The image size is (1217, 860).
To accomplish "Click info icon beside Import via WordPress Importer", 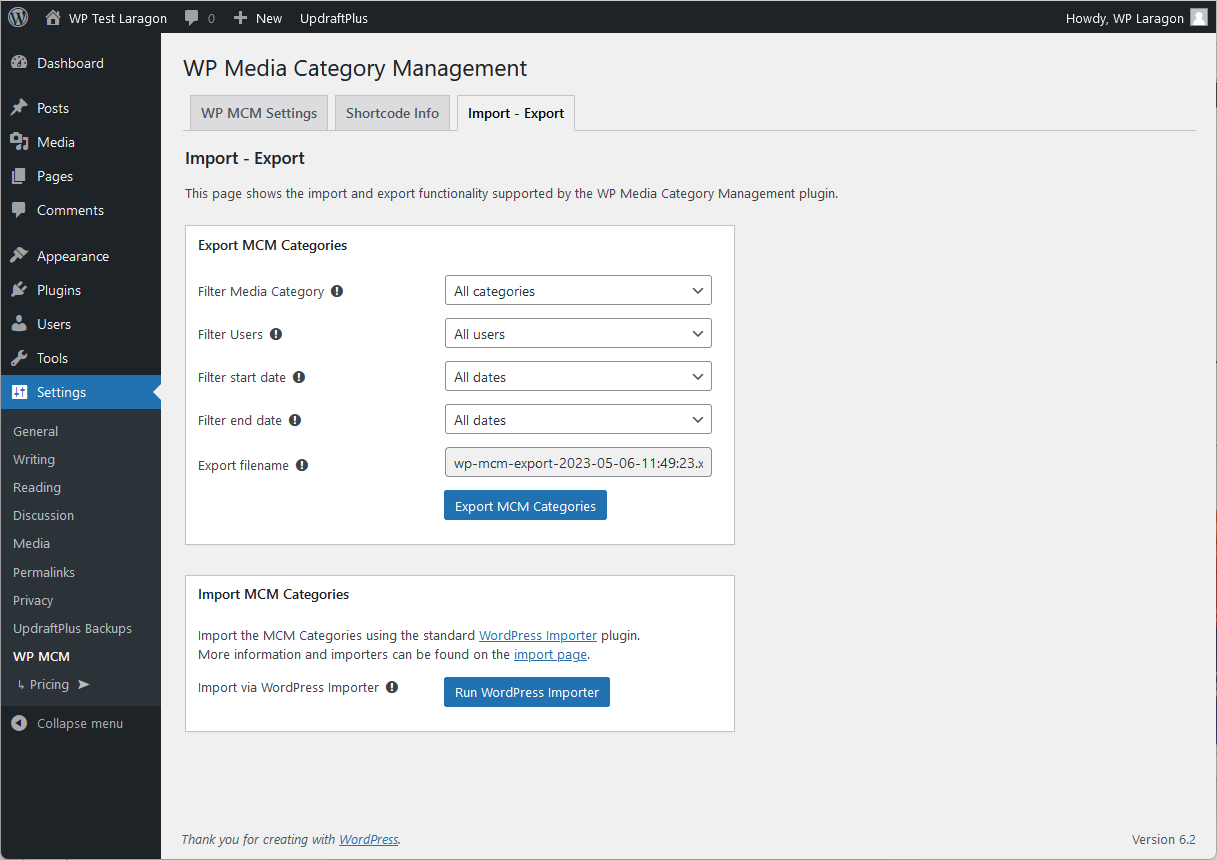I will click(x=392, y=687).
